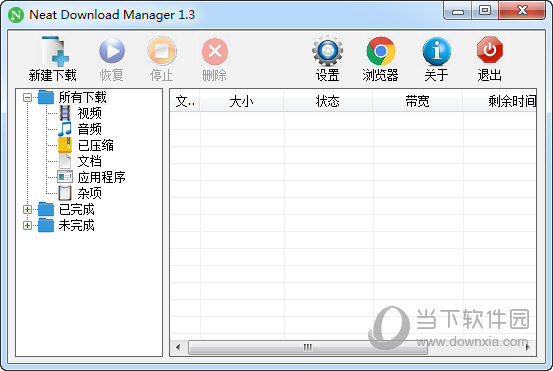Minimize the Neat Download Manager window
Screen dimensions: 553x371
click(458, 11)
